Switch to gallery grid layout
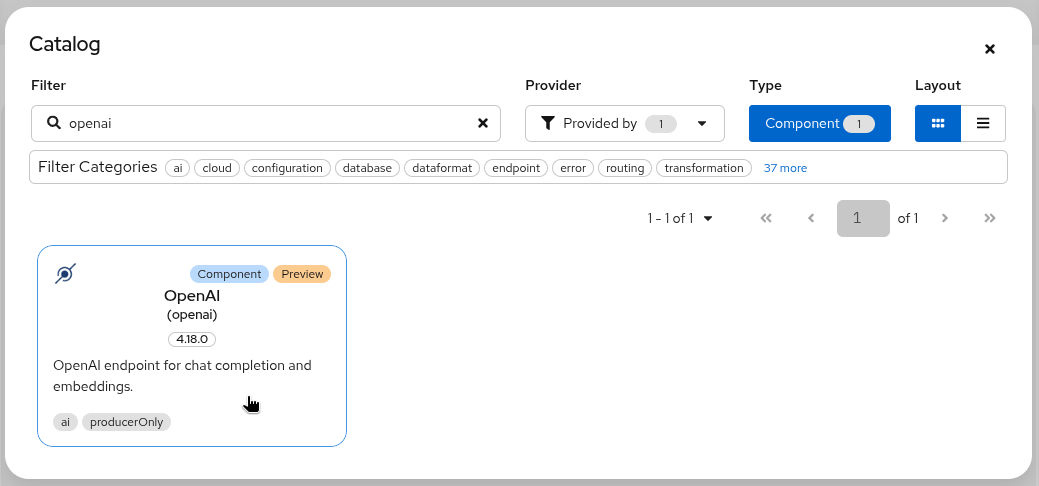The image size is (1039, 486). pyautogui.click(x=938, y=123)
